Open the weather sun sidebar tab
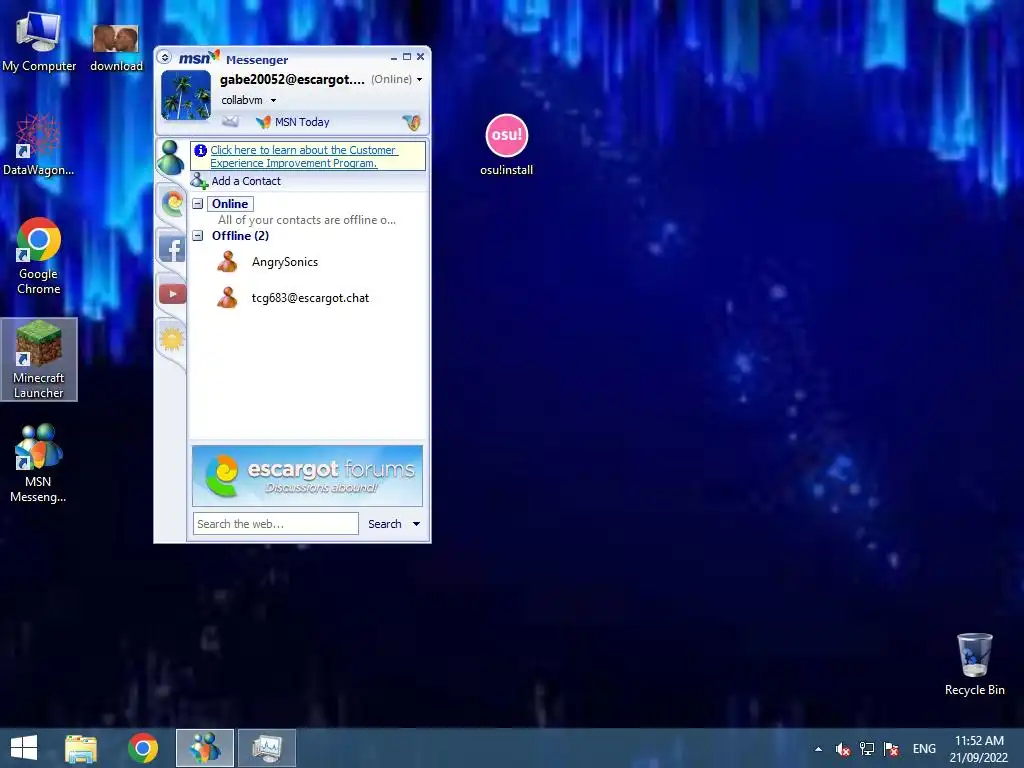The width and height of the screenshot is (1024, 768). pos(171,339)
